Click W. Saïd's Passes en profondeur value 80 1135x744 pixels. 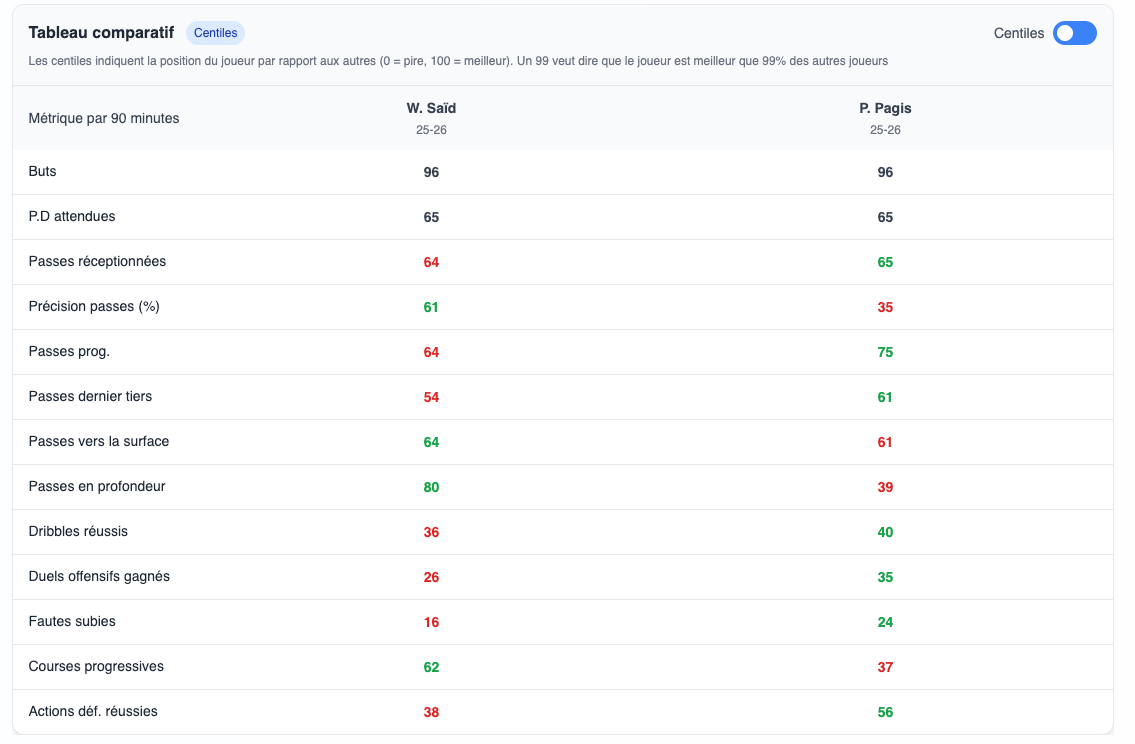pyautogui.click(x=431, y=487)
